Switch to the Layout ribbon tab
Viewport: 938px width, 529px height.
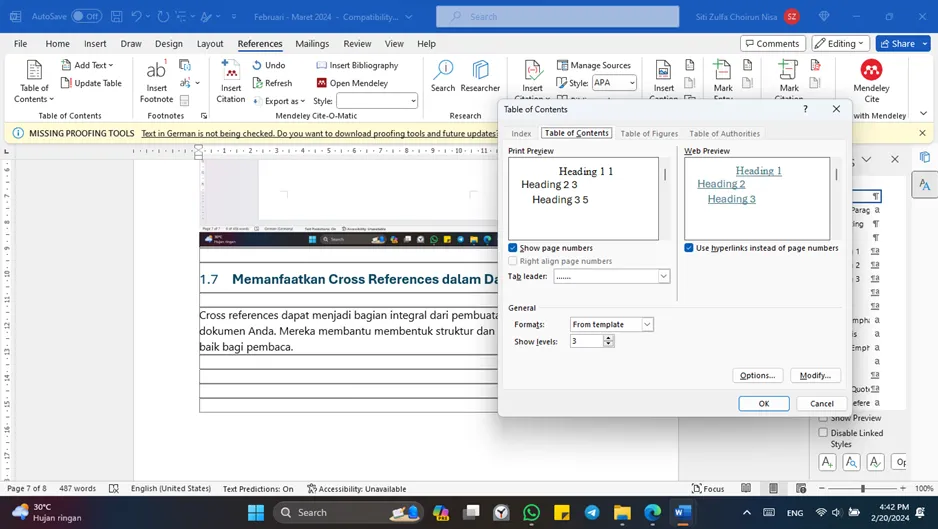[210, 44]
